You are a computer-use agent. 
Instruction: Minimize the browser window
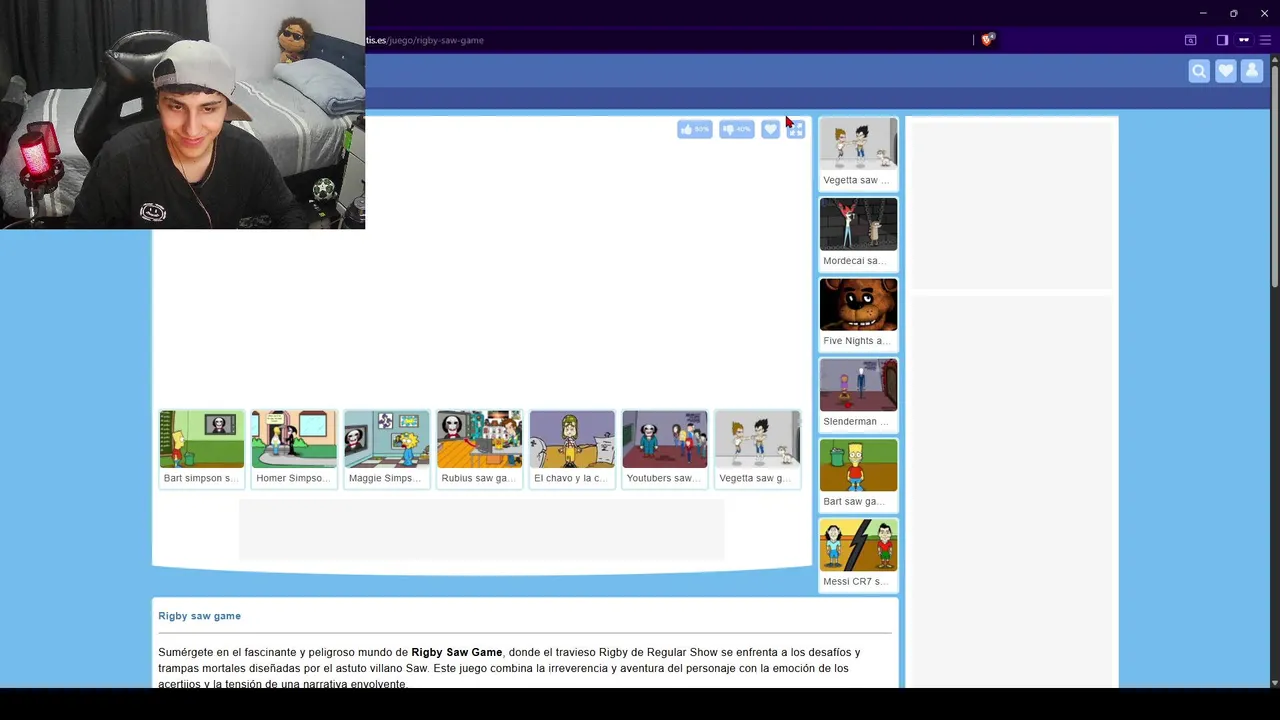[x=1203, y=13]
